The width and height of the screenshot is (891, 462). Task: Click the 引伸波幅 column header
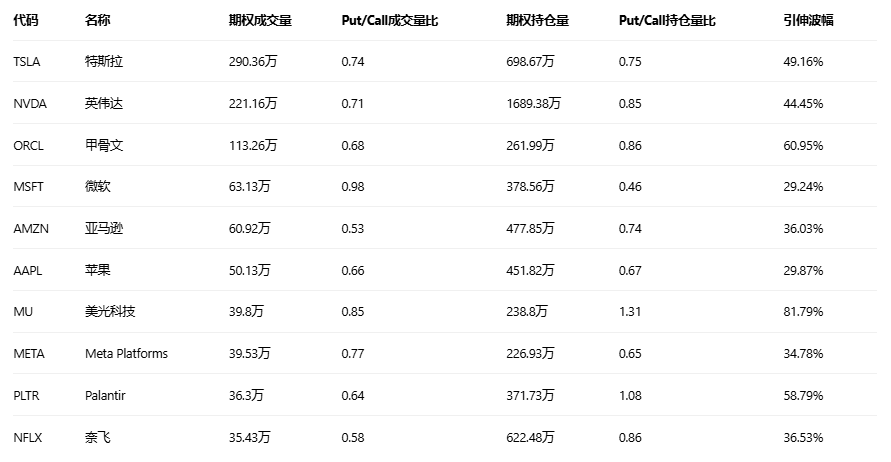(808, 20)
